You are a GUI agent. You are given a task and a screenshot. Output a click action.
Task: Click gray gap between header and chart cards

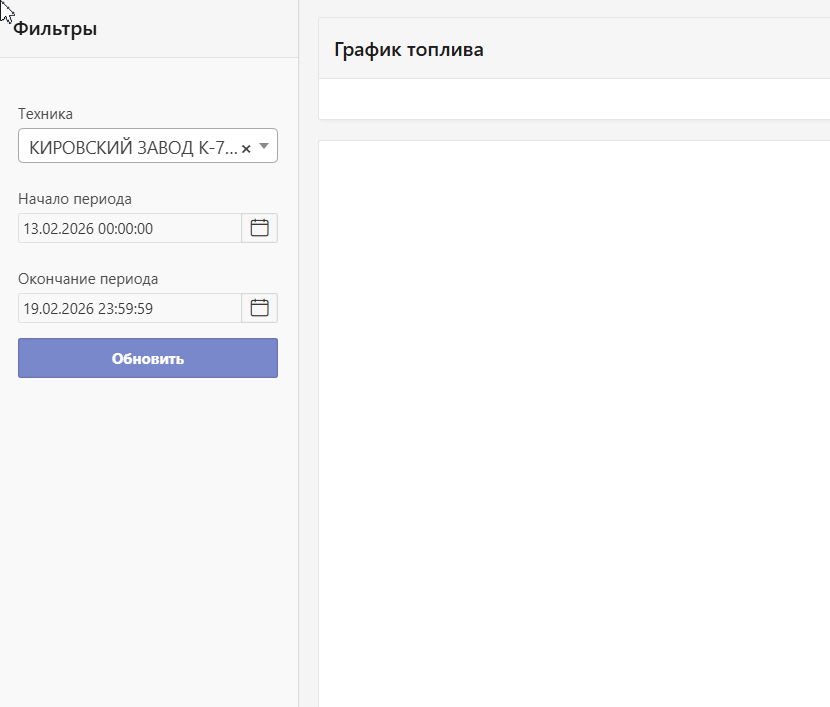click(x=574, y=130)
